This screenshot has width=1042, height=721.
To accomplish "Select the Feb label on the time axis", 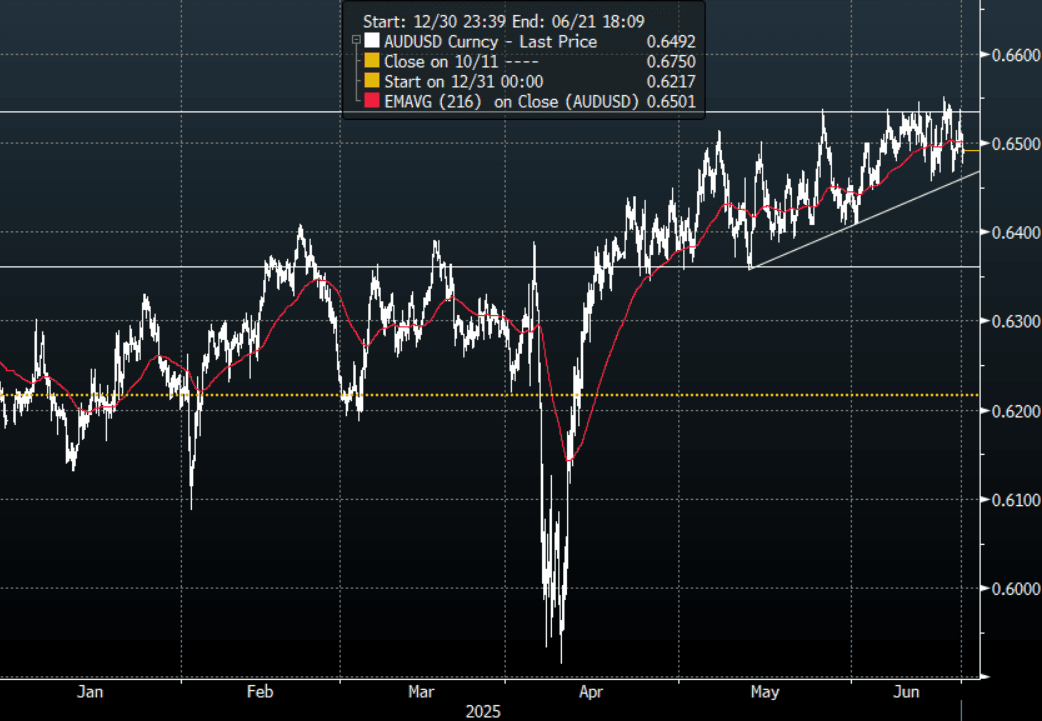I will pos(260,692).
